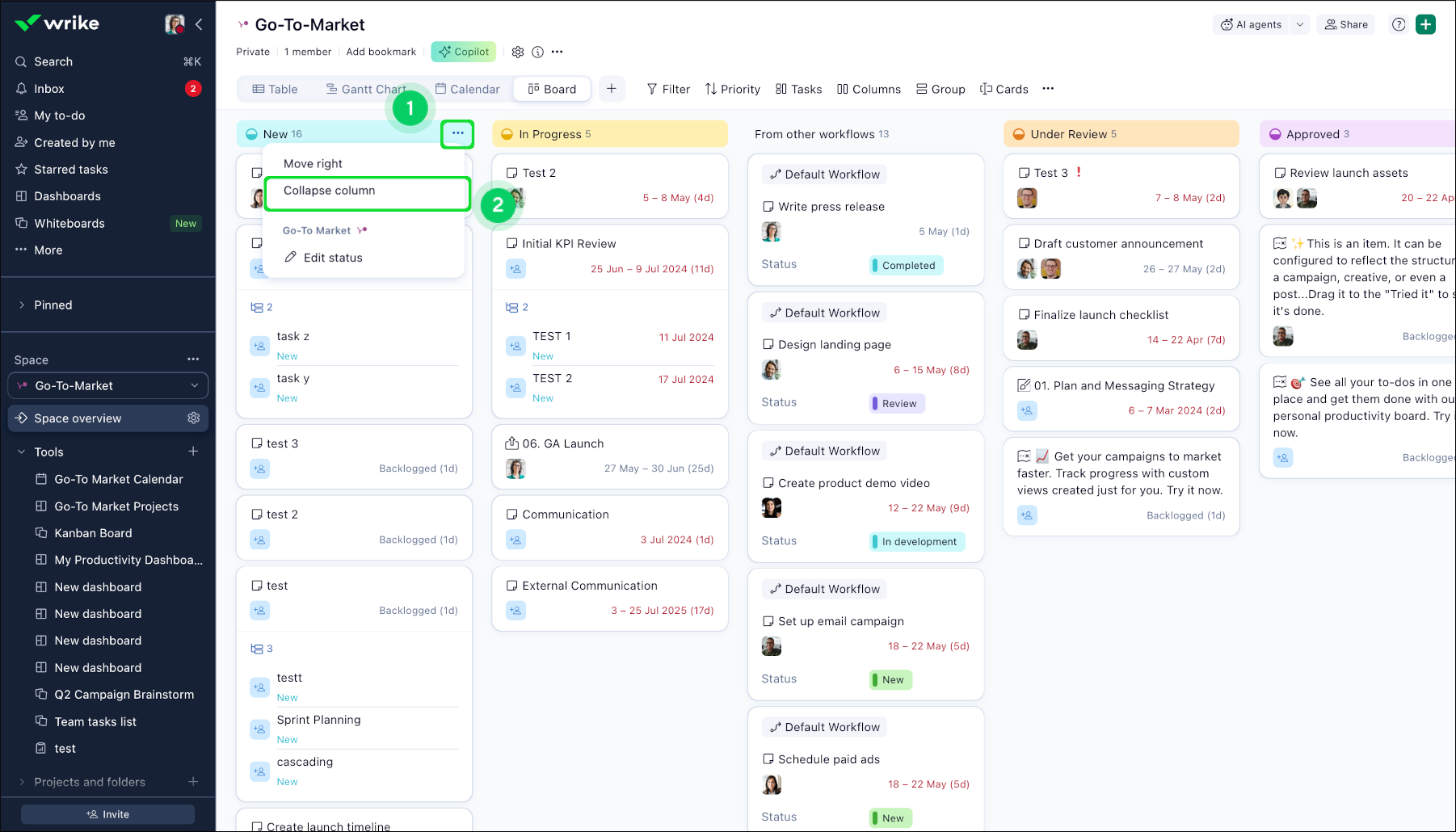This screenshot has height=832, width=1456.
Task: Show space info icon
Action: point(537,52)
